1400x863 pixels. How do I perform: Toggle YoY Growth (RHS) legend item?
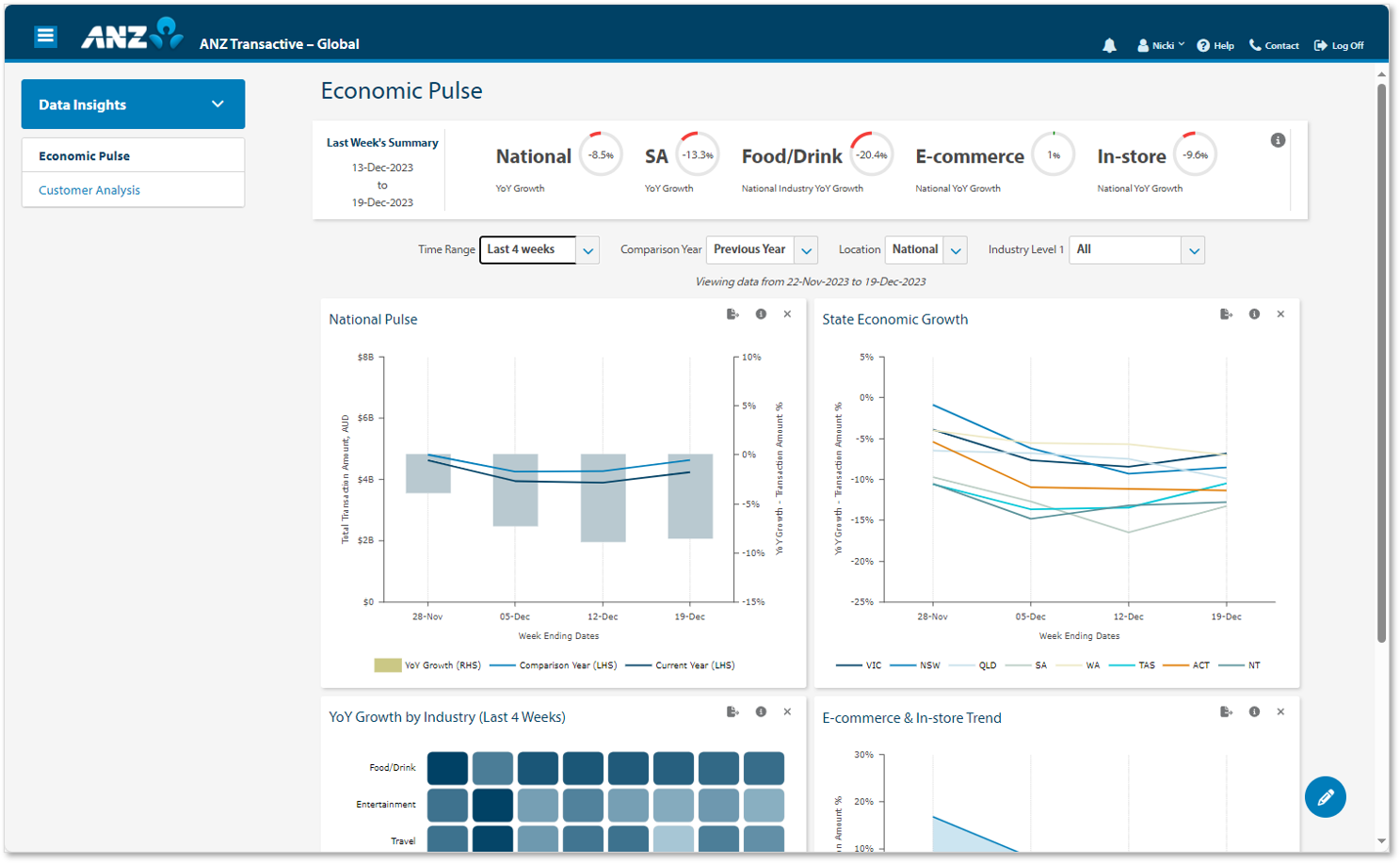coord(428,665)
